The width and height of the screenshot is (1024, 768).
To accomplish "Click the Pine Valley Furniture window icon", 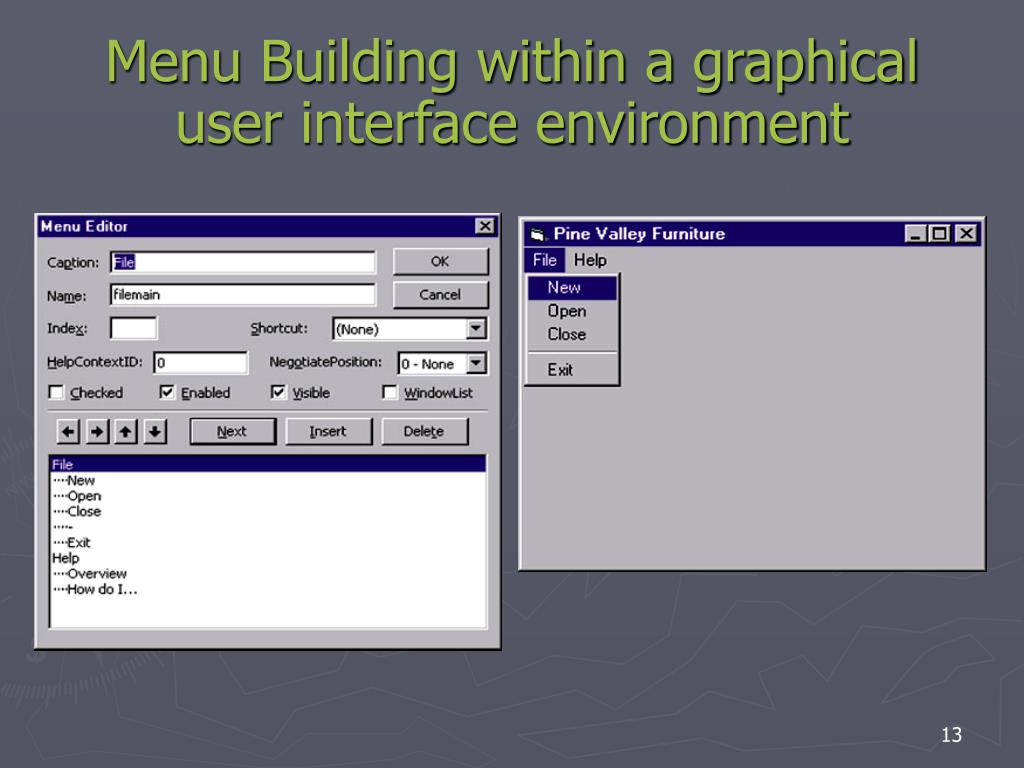I will coord(537,234).
